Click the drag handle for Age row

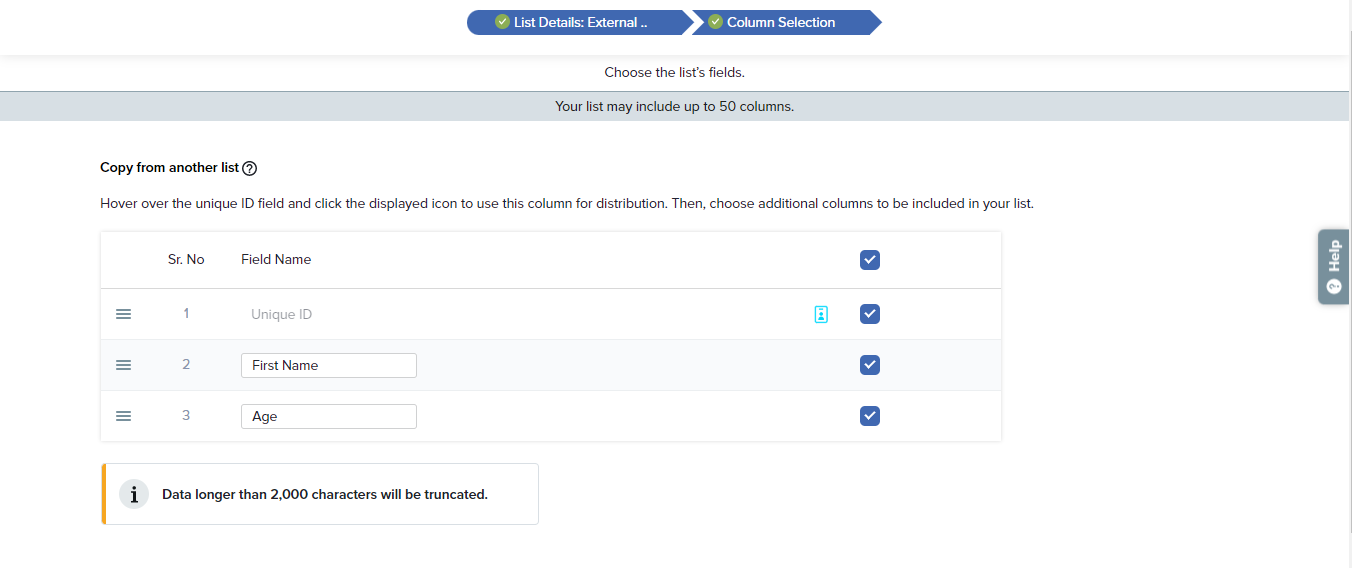(x=124, y=416)
